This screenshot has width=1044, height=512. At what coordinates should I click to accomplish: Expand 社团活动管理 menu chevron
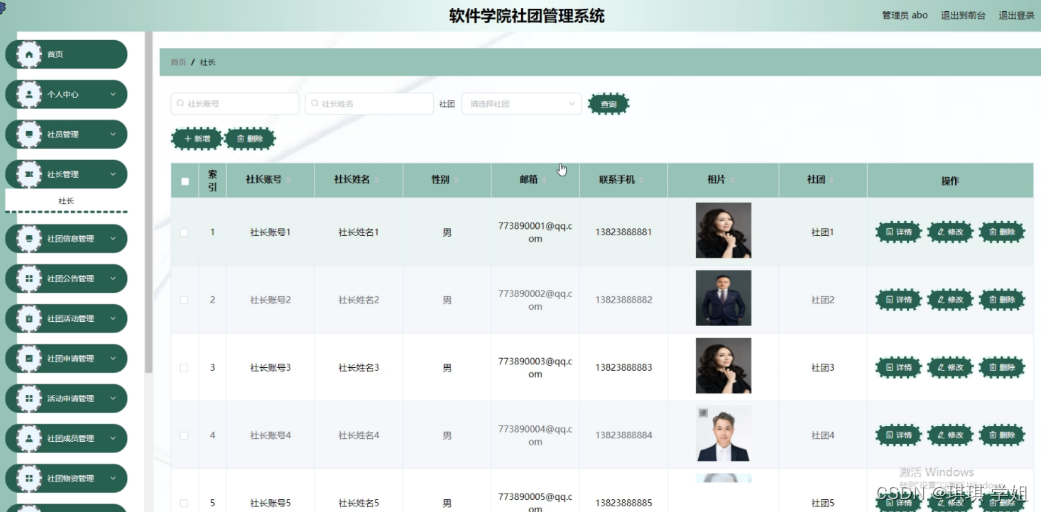[x=113, y=318]
